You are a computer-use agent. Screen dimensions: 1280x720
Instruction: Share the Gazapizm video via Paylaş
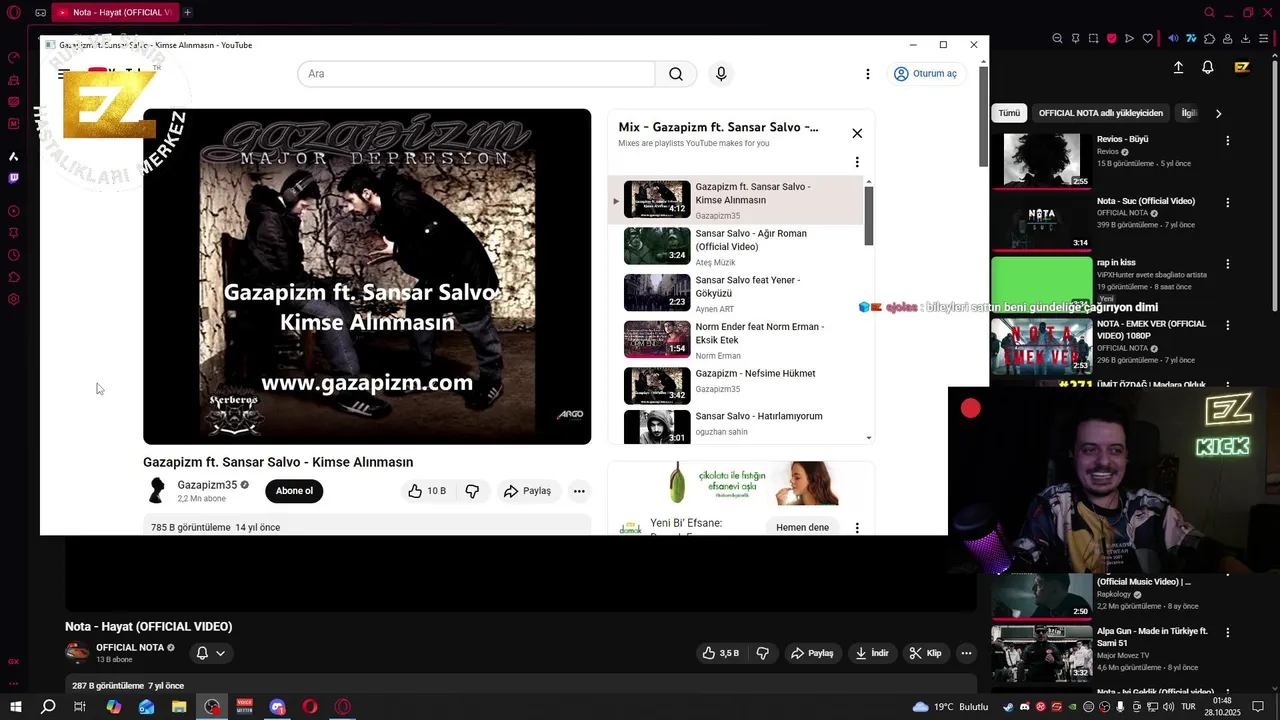(528, 491)
